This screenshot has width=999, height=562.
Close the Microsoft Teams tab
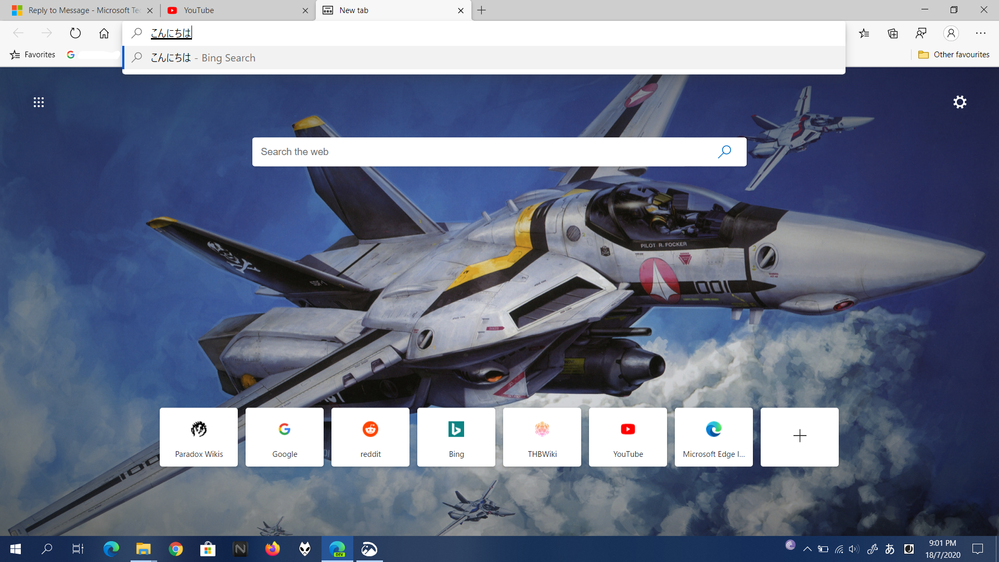coord(150,10)
